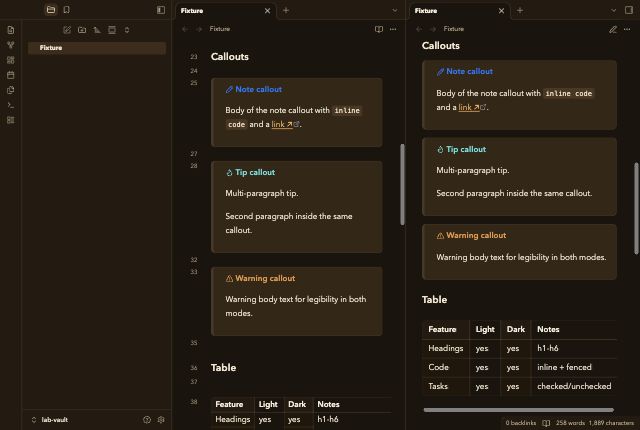Screen dimensions: 640x430
Task: Click Tip callout title in the preview
Action: [466, 149]
